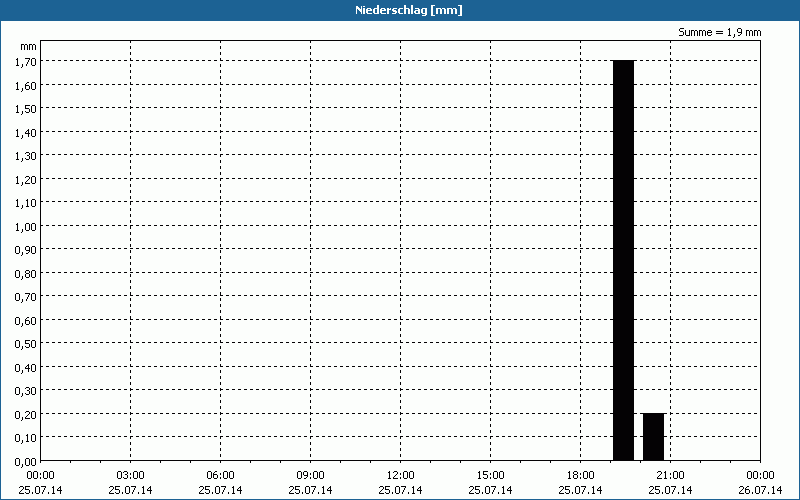800x500 pixels.
Task: Click the 0,80 y-axis value
Action: click(x=26, y=274)
